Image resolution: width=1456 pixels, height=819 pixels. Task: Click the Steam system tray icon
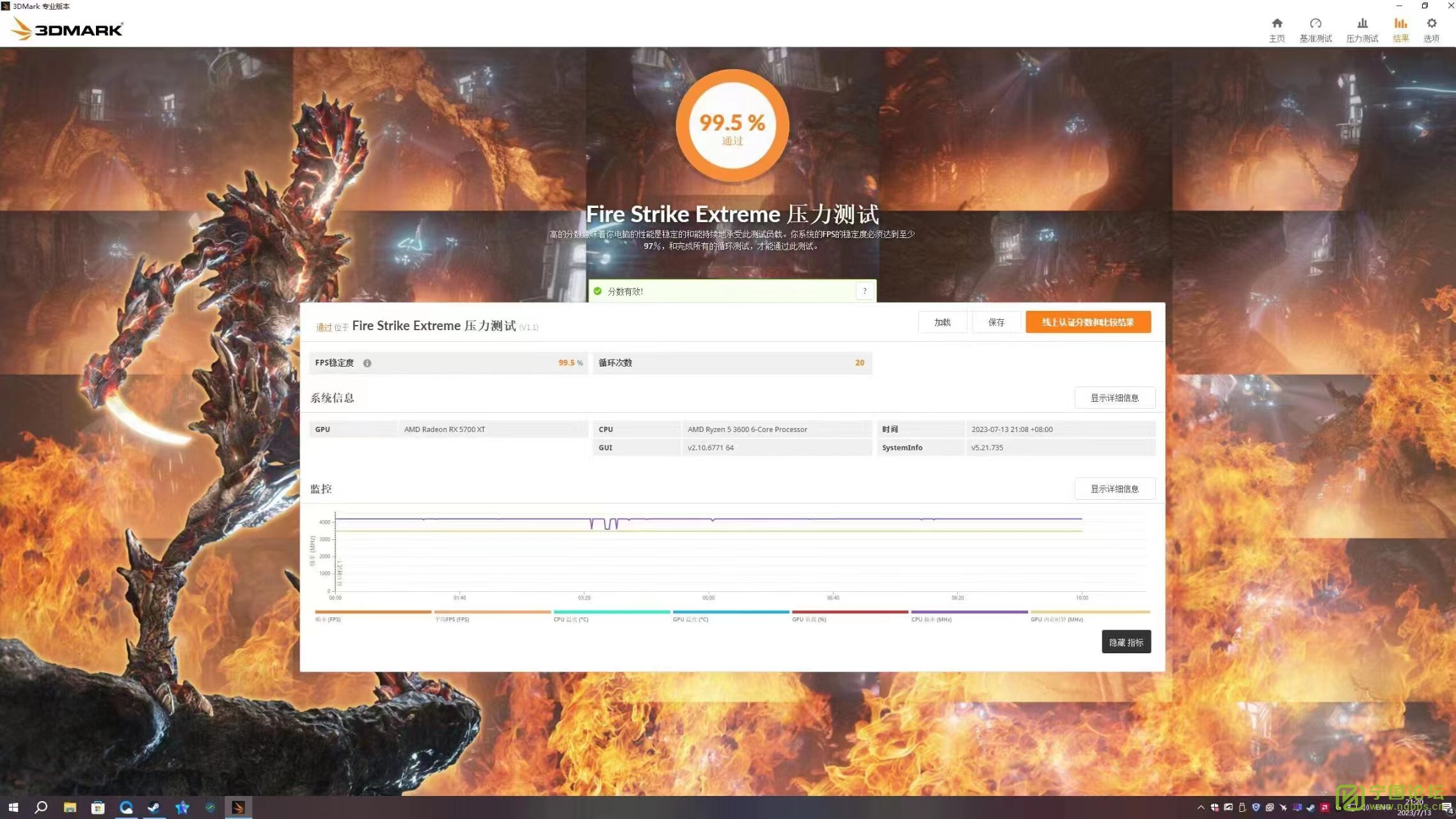click(1311, 807)
